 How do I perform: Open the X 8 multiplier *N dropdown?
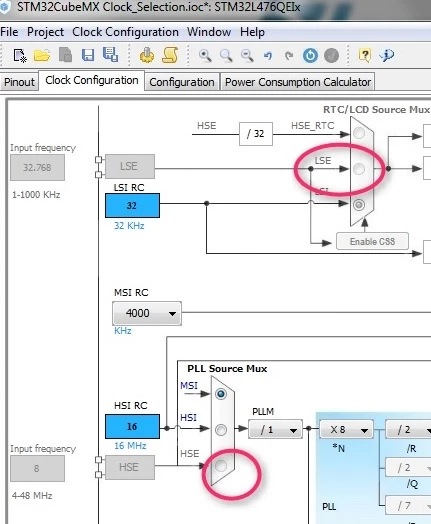[x=346, y=429]
